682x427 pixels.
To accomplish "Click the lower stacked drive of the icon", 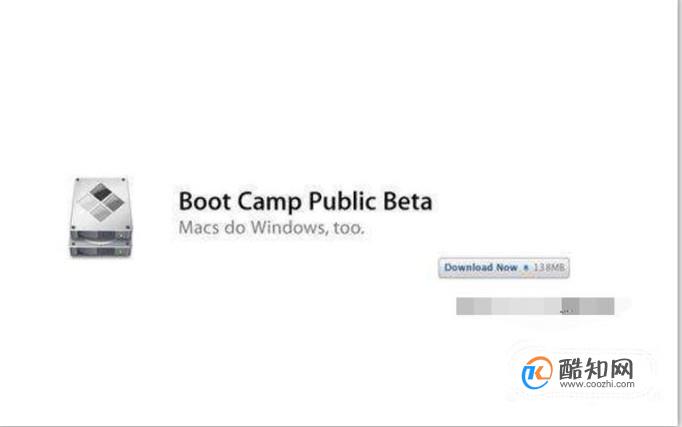I will pos(100,250).
